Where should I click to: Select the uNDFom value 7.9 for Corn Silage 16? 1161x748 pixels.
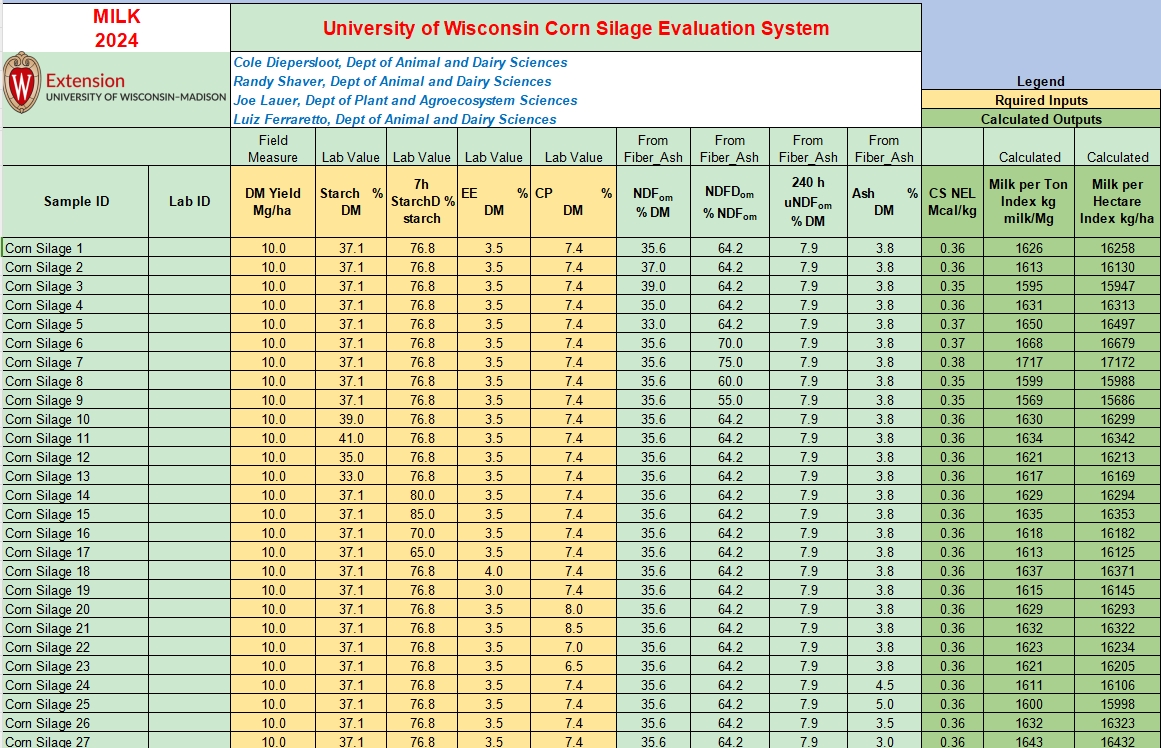[x=808, y=533]
